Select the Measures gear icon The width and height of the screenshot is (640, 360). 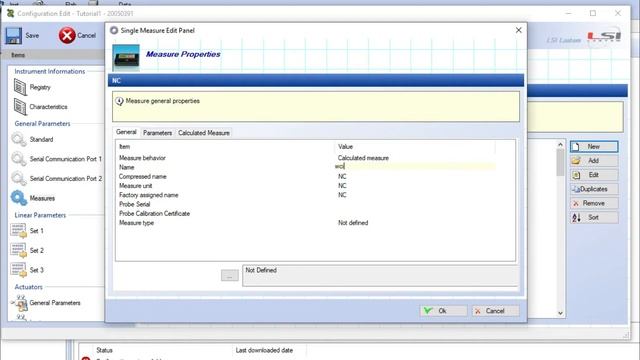tap(19, 198)
